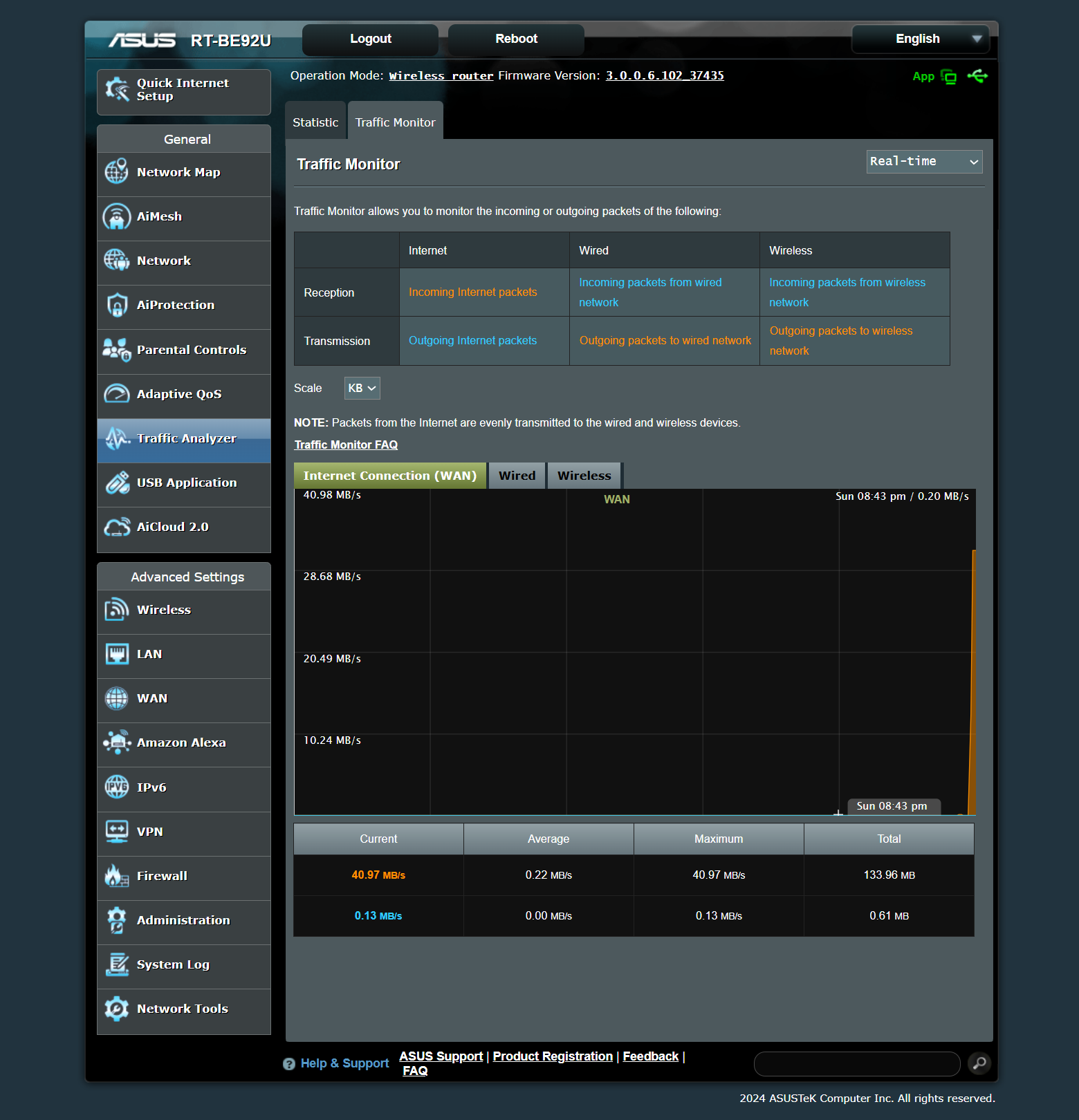1079x1120 pixels.
Task: Click the LAN ethernet icon
Action: click(117, 654)
